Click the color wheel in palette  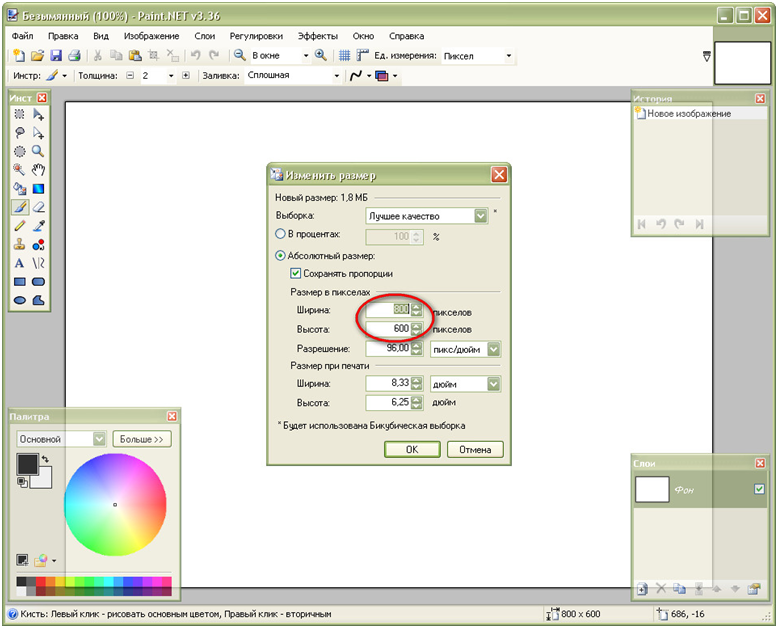point(115,504)
